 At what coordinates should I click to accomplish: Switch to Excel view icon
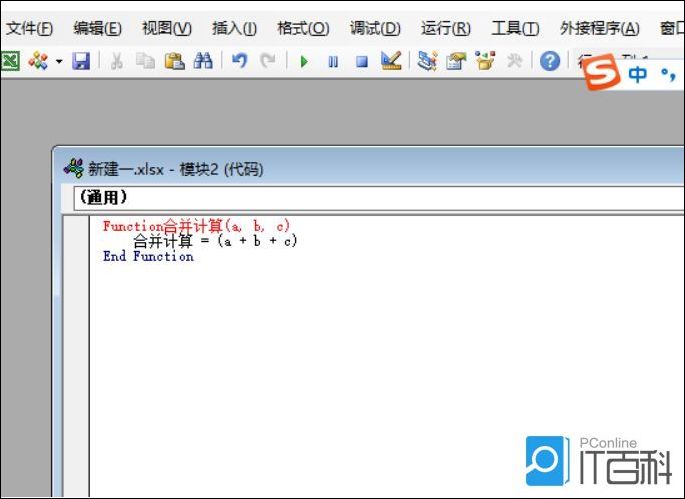pyautogui.click(x=10, y=61)
